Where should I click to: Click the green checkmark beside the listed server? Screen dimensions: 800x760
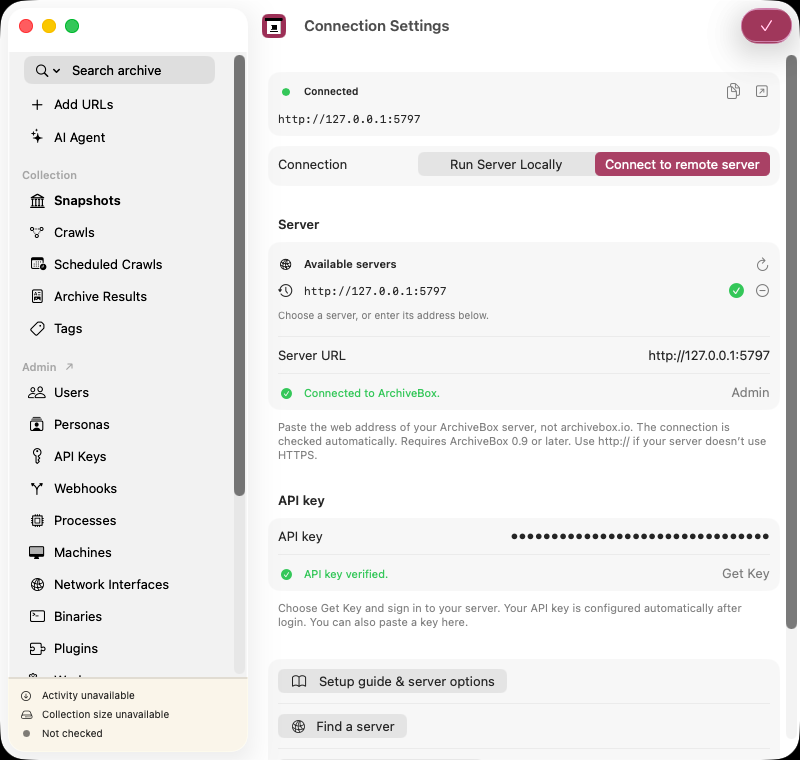click(x=736, y=291)
